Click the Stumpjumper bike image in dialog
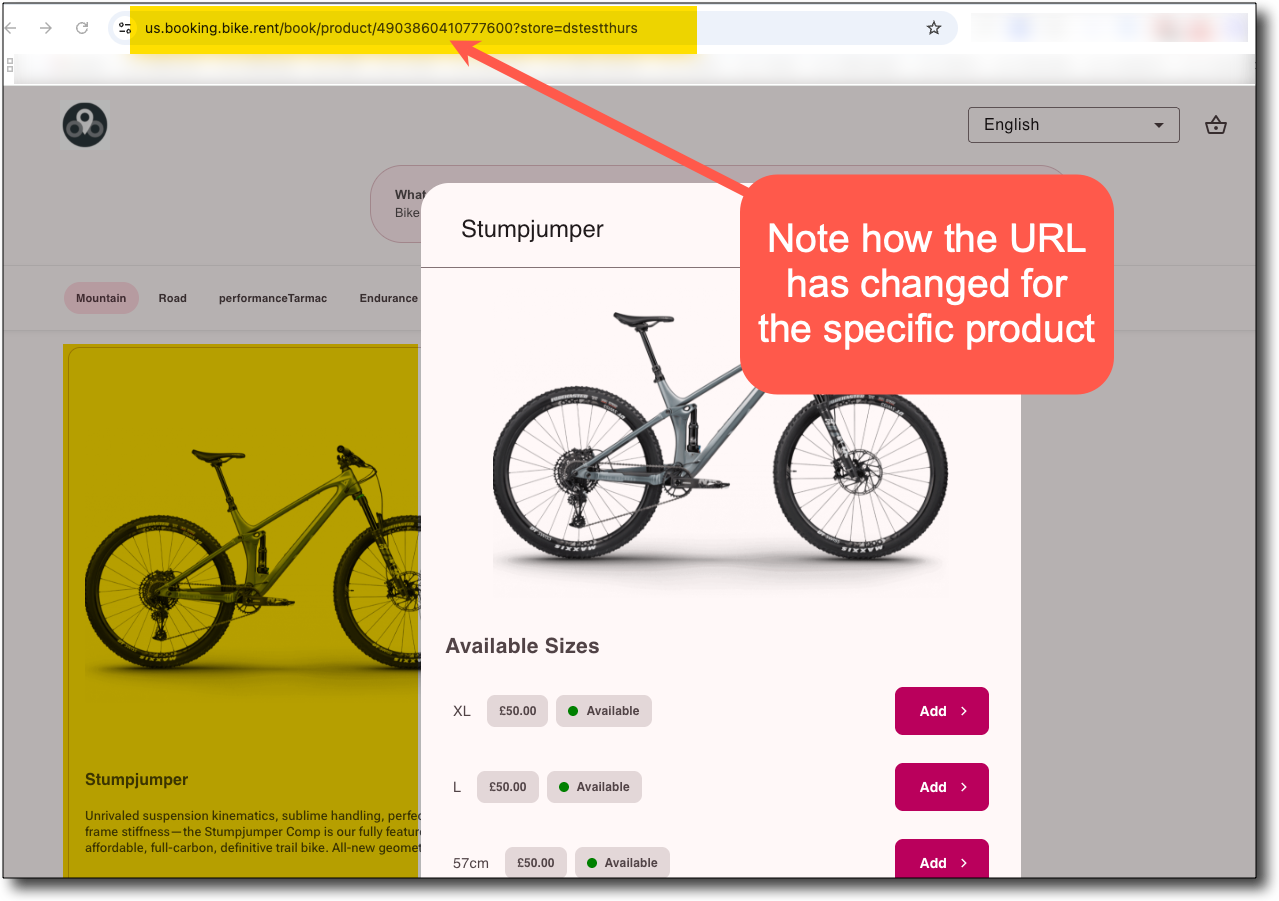Viewport: 1279px width, 901px height. (x=720, y=440)
